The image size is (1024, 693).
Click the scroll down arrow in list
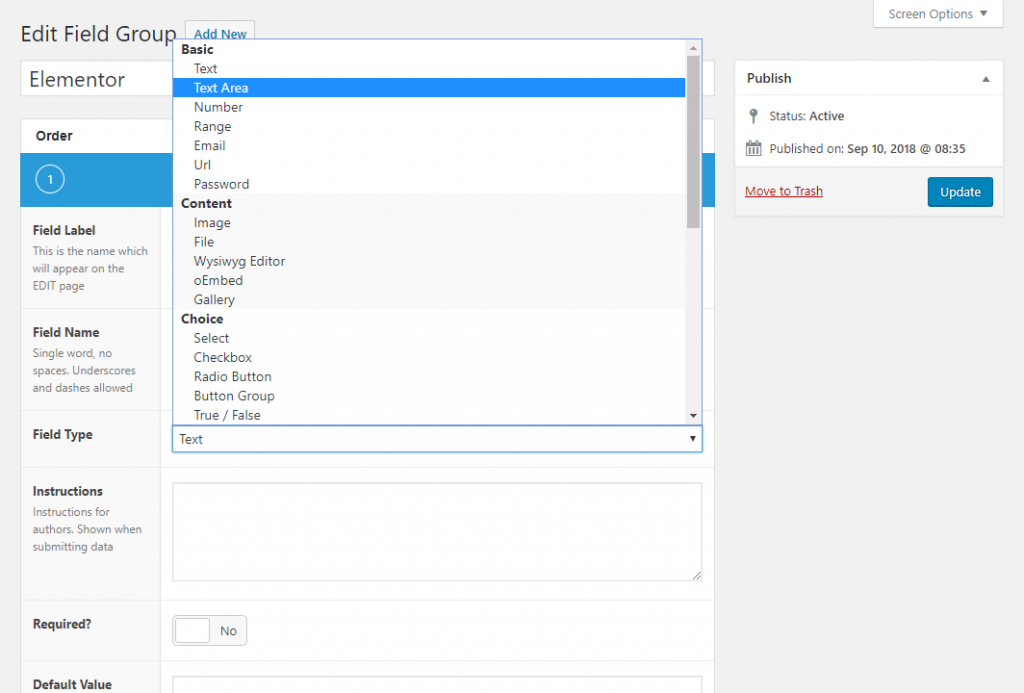coord(693,415)
